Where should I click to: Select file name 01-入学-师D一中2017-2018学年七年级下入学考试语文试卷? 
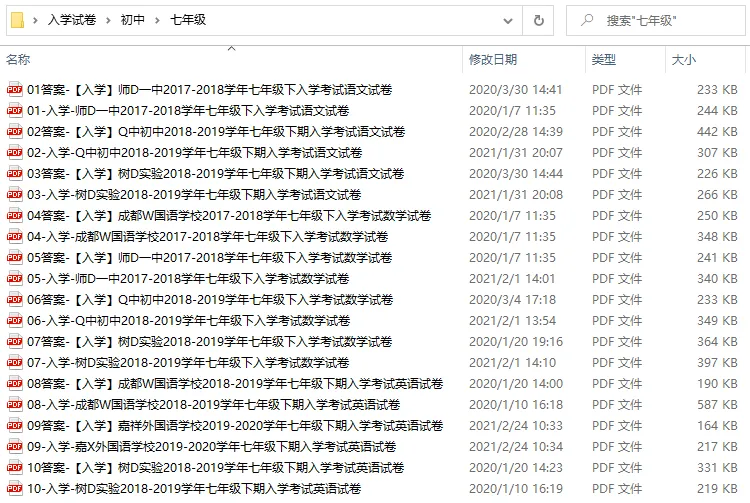(x=188, y=110)
